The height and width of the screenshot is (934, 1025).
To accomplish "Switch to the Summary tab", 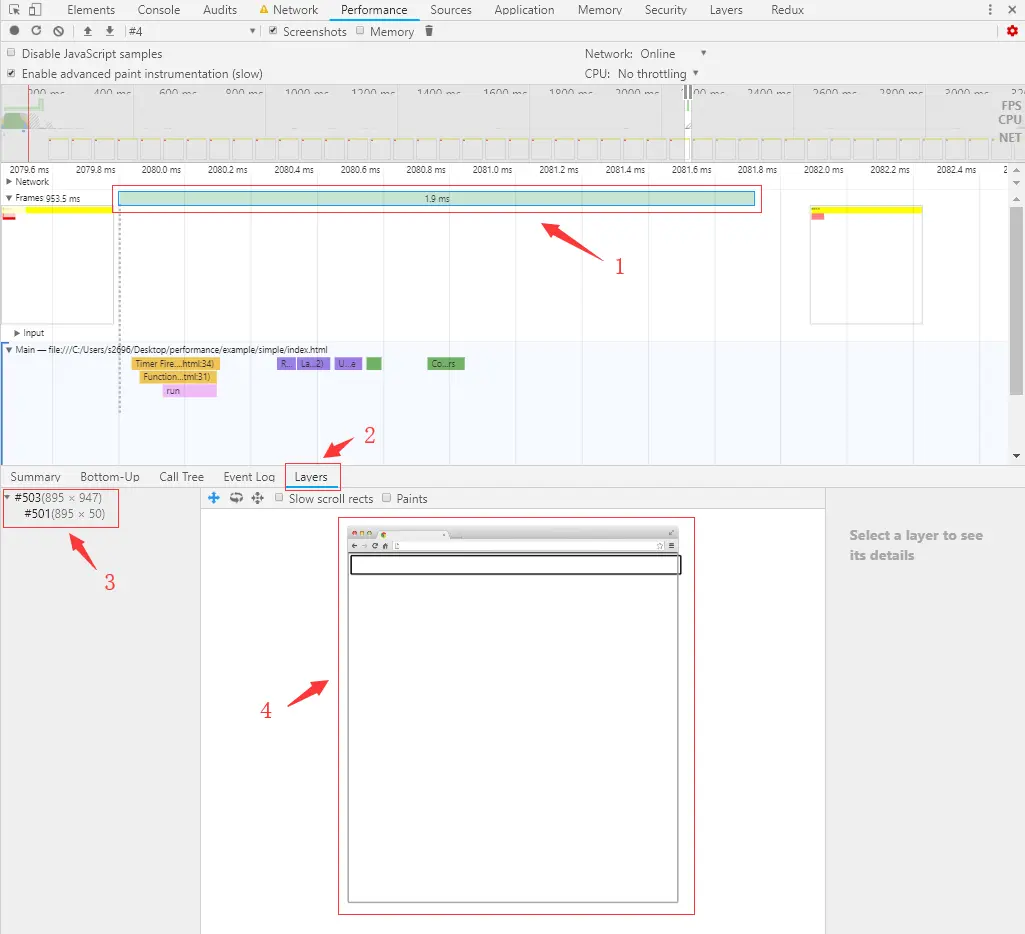I will tap(35, 476).
